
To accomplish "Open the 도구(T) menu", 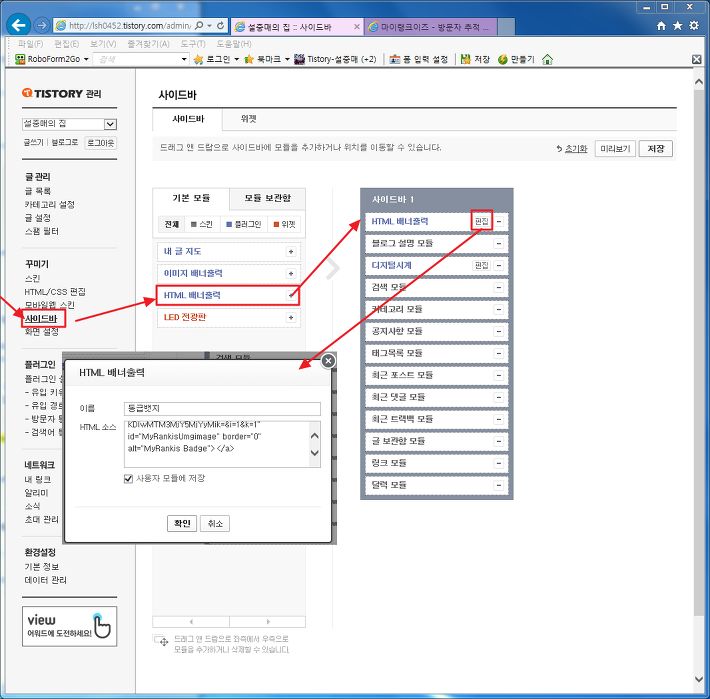I will point(193,44).
